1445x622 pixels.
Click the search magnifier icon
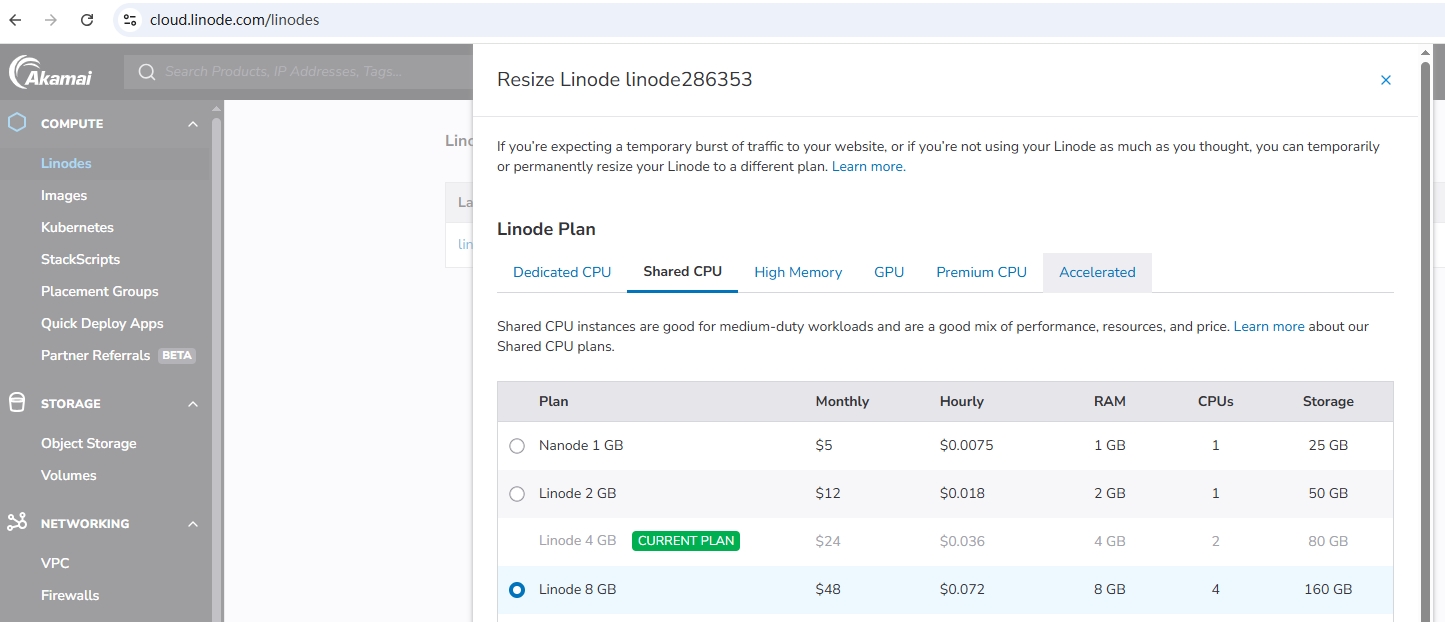coord(147,72)
